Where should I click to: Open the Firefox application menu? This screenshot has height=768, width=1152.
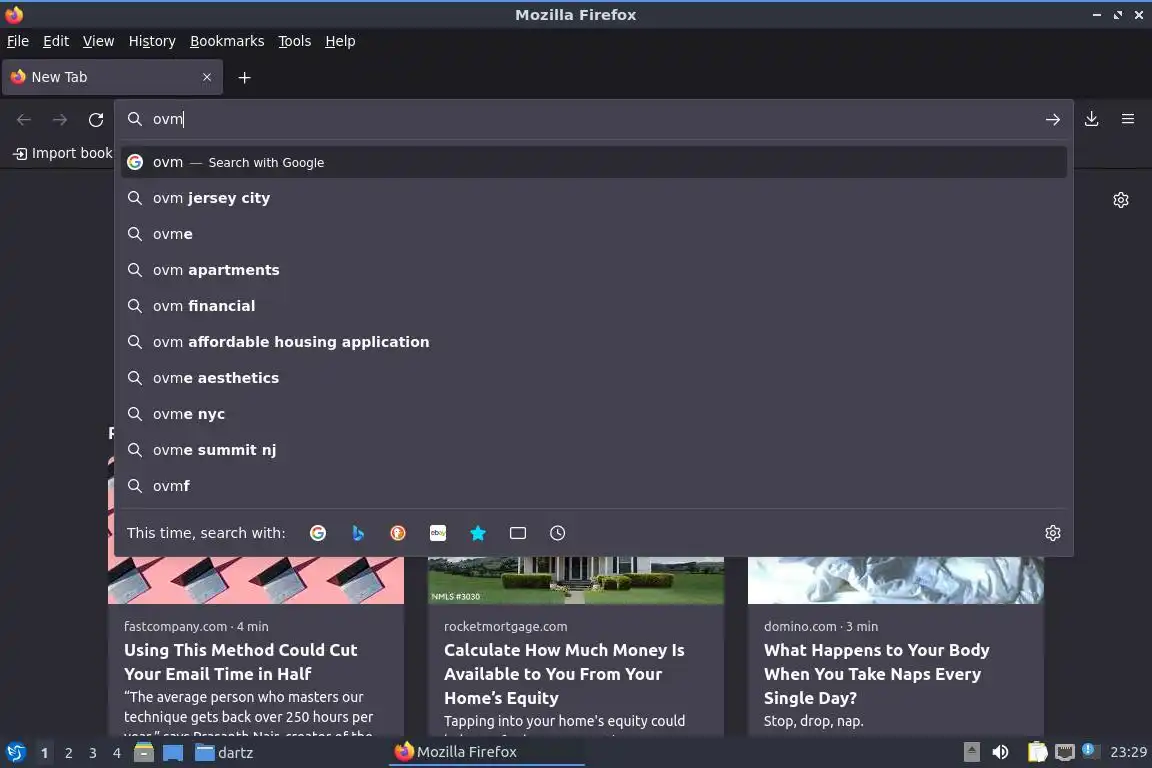tap(1128, 119)
